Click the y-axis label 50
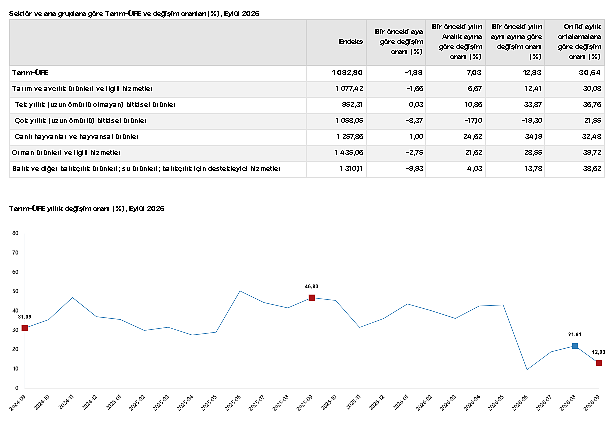Image resolution: width=615 pixels, height=424 pixels. coord(16,291)
